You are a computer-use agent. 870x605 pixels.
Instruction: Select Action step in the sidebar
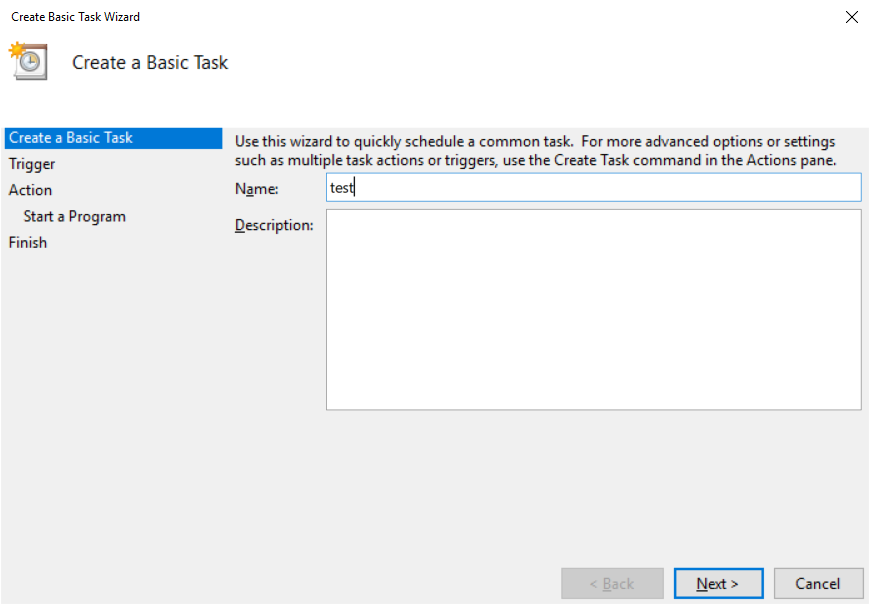point(30,189)
